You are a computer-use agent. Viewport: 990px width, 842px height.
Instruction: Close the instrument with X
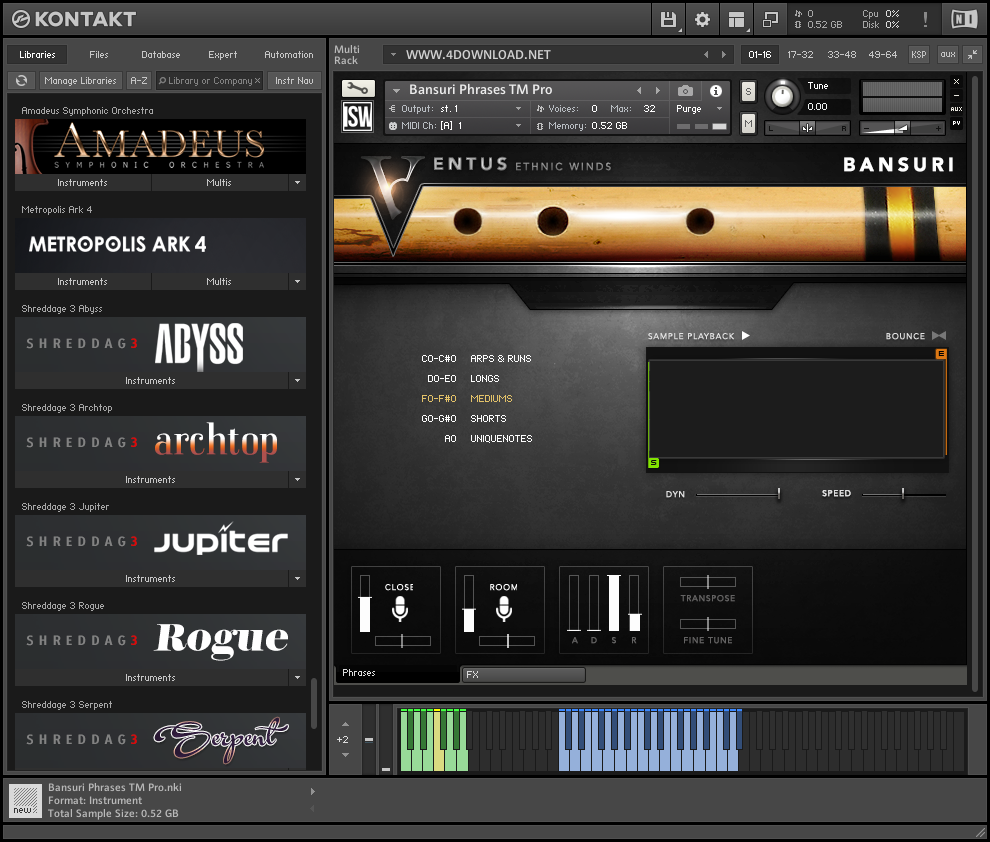pos(957,81)
